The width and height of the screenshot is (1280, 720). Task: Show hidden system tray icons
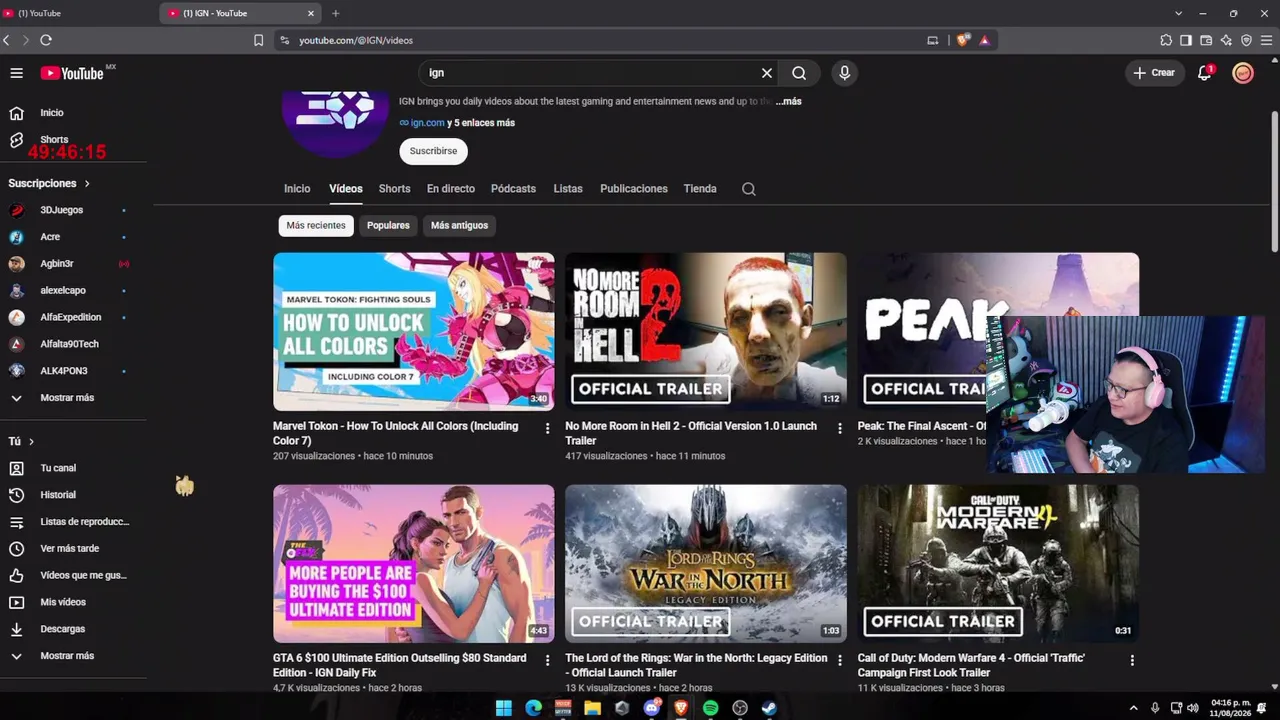pos(1133,708)
